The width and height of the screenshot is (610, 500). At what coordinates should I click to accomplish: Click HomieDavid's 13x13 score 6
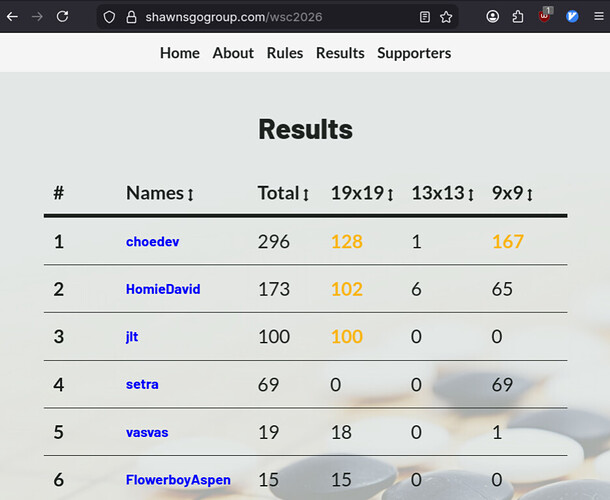click(x=416, y=289)
